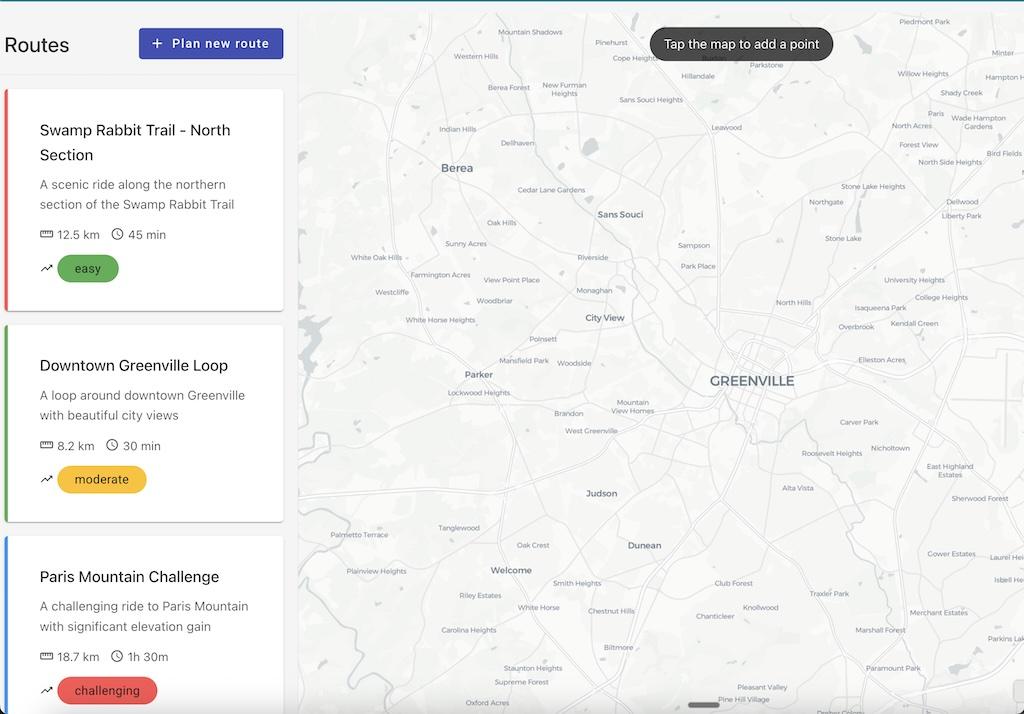Click the 1h 30m duration text
The width and height of the screenshot is (1024, 714).
[x=148, y=657]
